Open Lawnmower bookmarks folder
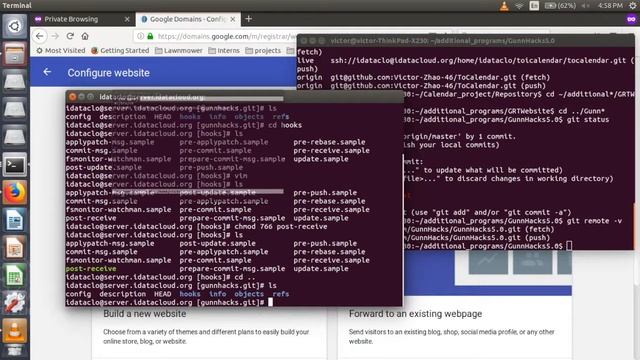 (x=179, y=51)
